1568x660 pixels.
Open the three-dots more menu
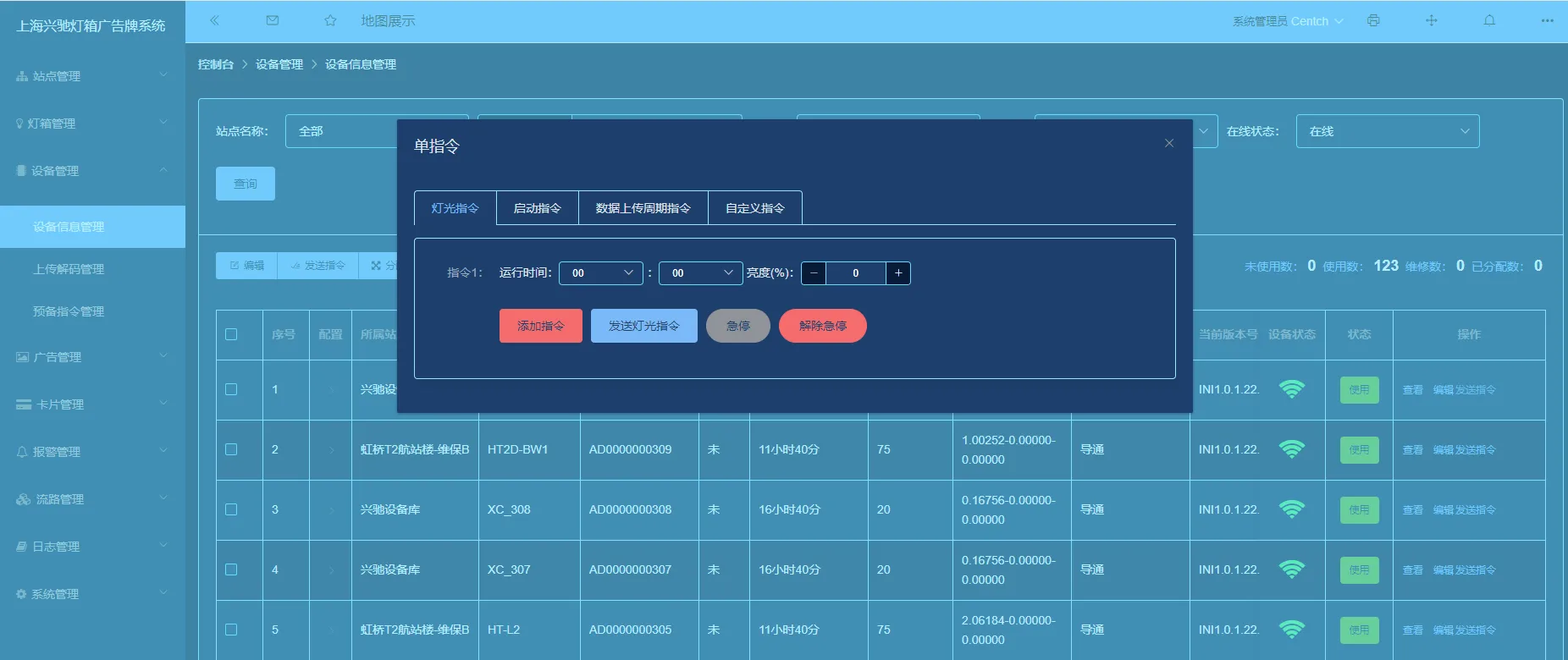click(1547, 20)
